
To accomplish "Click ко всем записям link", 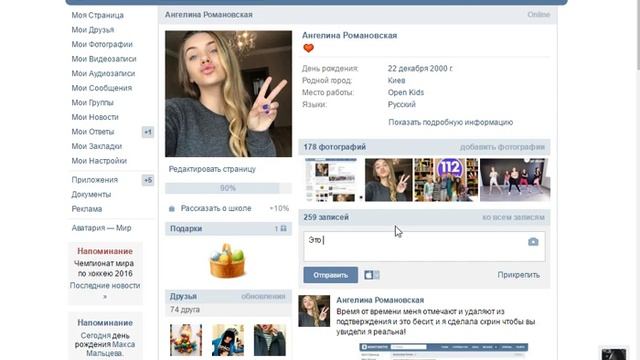I will [513, 217].
